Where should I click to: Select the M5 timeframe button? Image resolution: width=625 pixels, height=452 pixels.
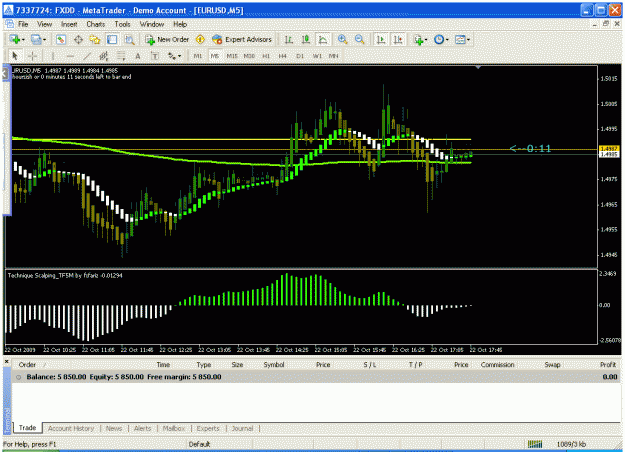pos(215,56)
